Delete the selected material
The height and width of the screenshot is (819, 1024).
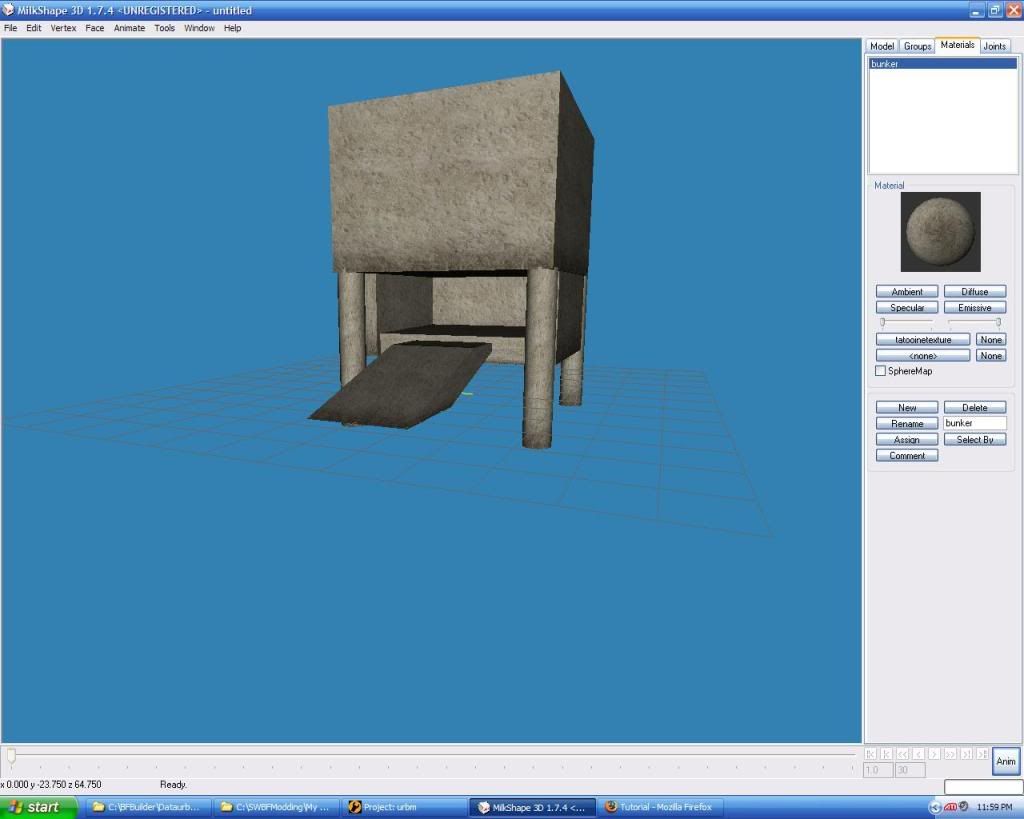pyautogui.click(x=974, y=408)
